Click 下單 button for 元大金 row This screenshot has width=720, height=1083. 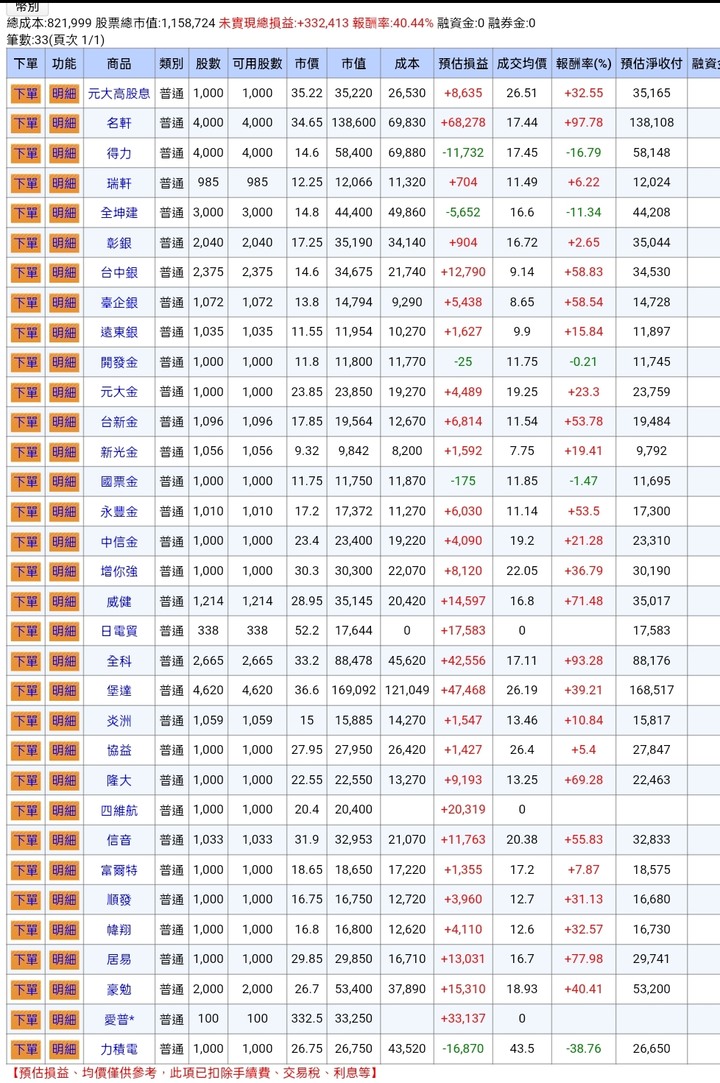pos(26,392)
